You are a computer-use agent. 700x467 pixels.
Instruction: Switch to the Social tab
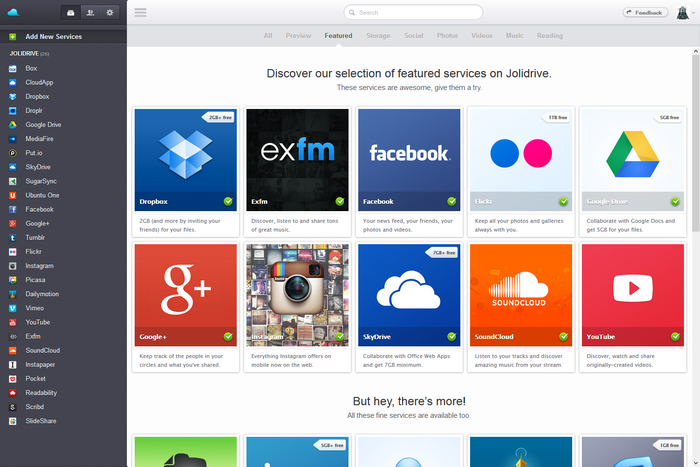[x=414, y=36]
